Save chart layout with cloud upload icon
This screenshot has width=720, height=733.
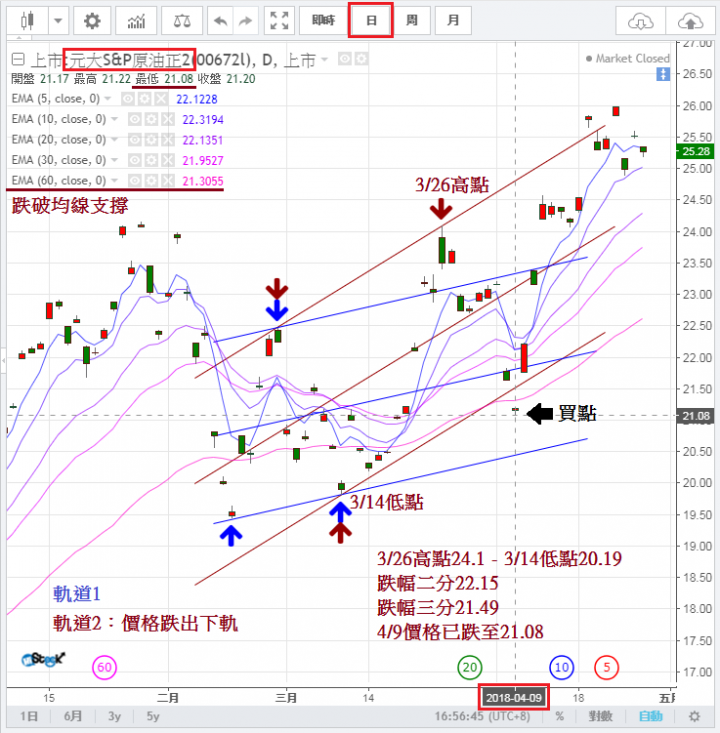690,21
